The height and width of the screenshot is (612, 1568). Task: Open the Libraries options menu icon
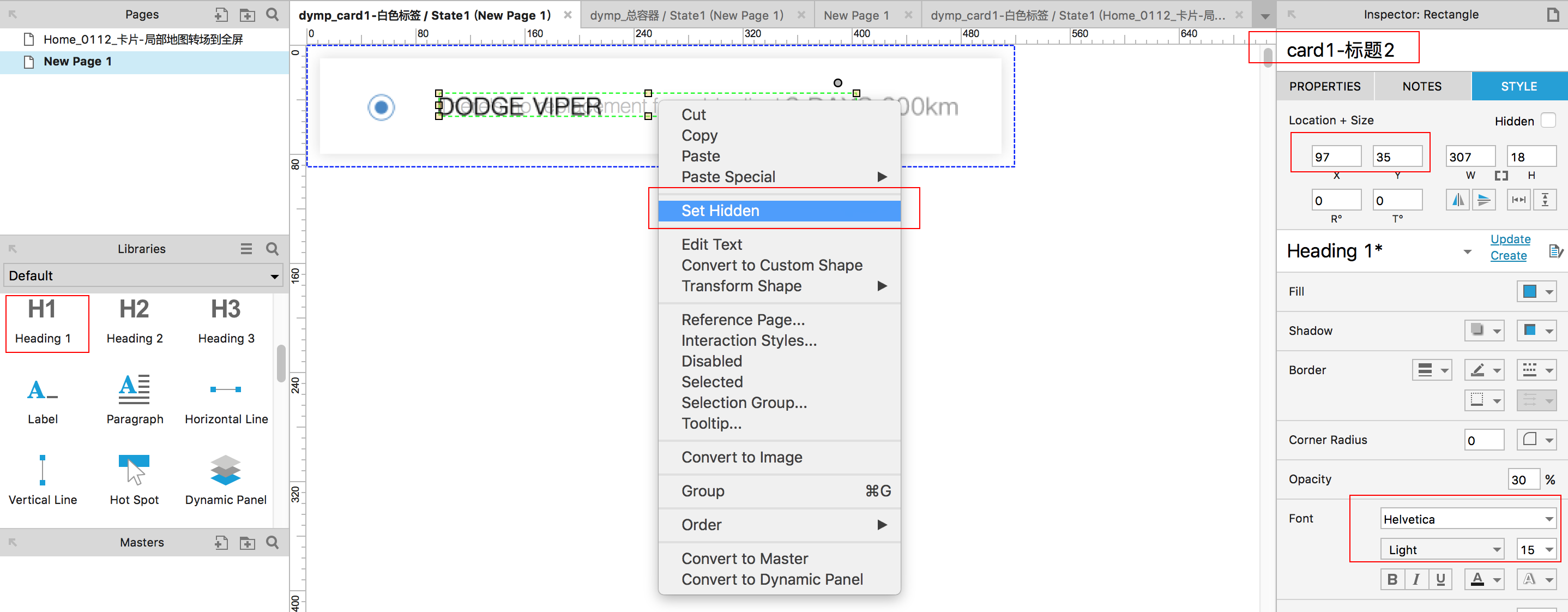click(x=246, y=248)
